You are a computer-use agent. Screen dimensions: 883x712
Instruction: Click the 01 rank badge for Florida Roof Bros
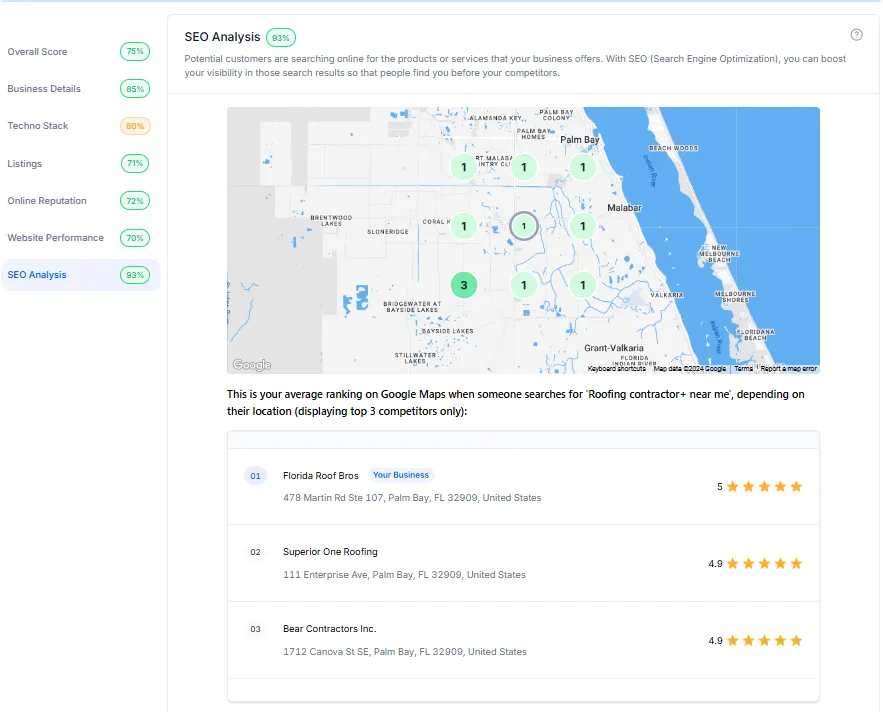click(x=255, y=476)
